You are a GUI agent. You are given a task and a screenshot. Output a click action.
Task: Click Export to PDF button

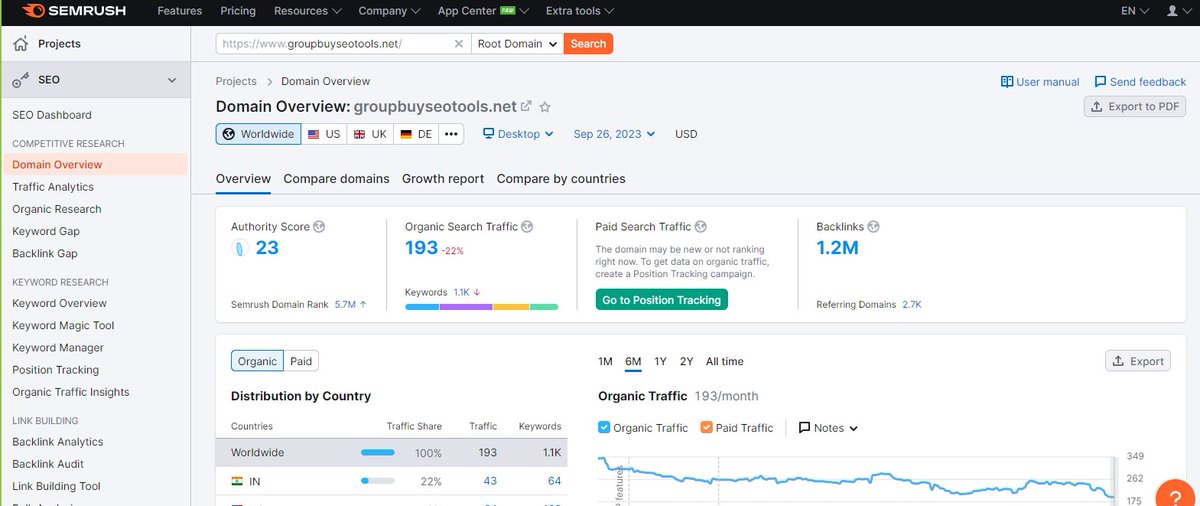coord(1135,106)
